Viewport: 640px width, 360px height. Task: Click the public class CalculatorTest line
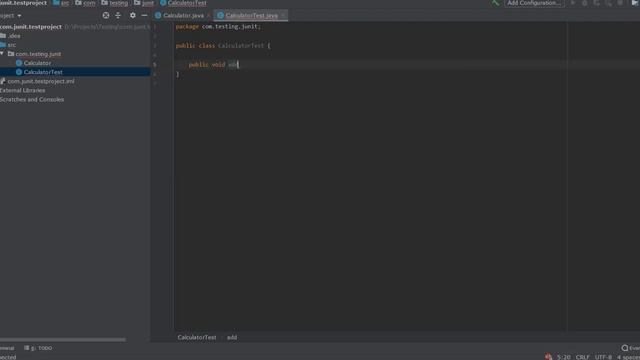tap(223, 46)
